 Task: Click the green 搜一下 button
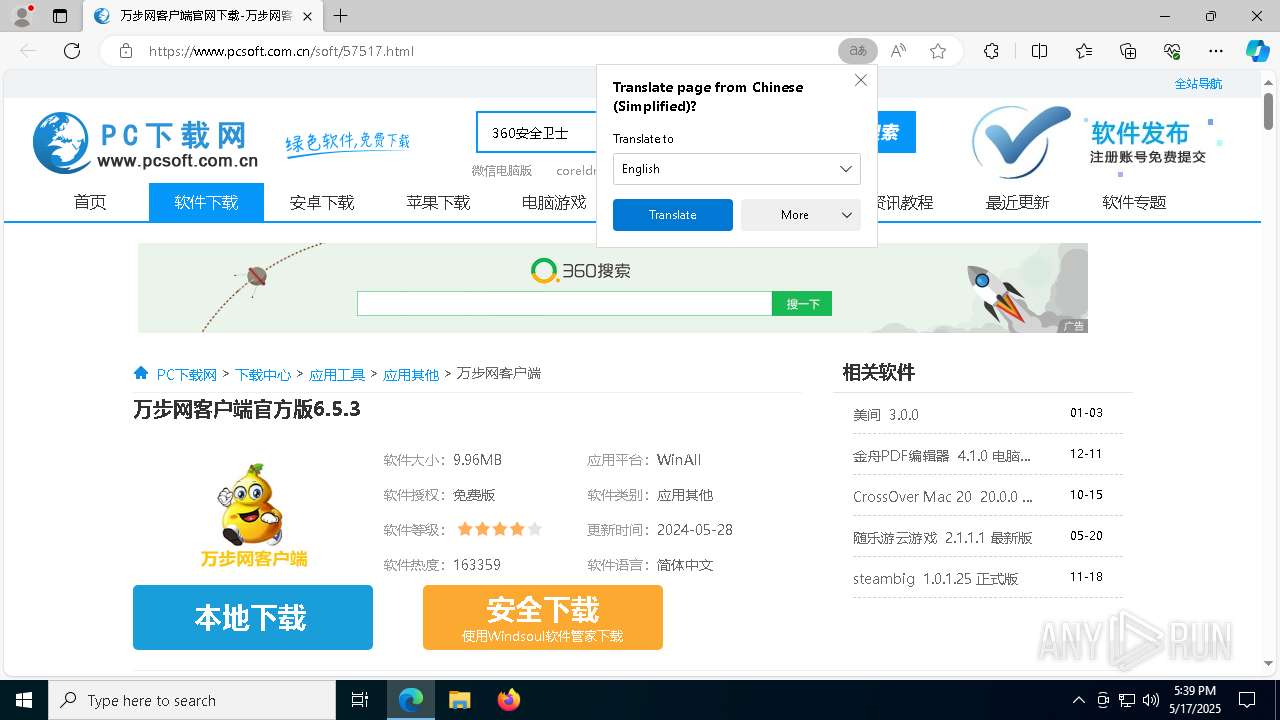pos(802,304)
